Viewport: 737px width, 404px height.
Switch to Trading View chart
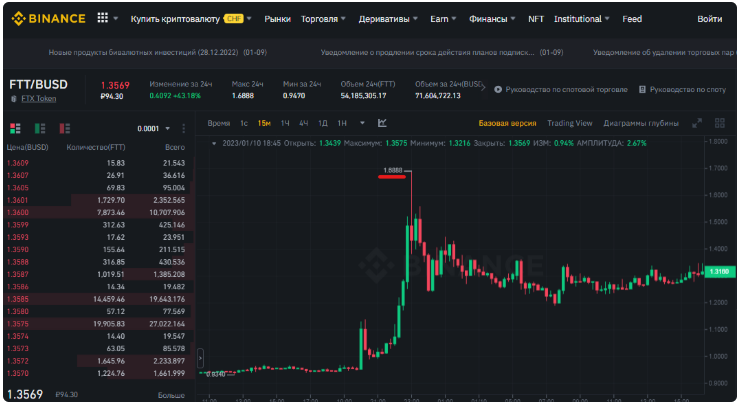click(570, 123)
